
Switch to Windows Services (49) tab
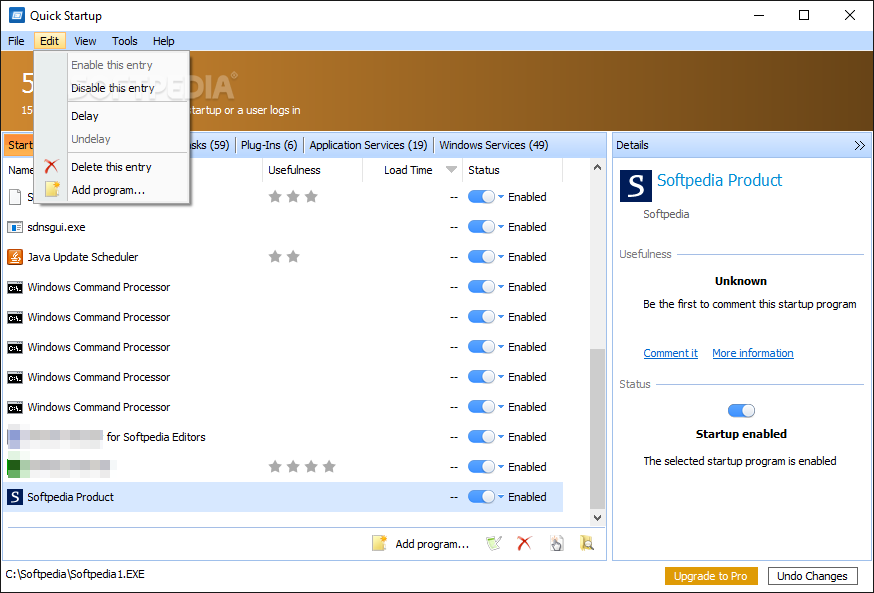[494, 145]
